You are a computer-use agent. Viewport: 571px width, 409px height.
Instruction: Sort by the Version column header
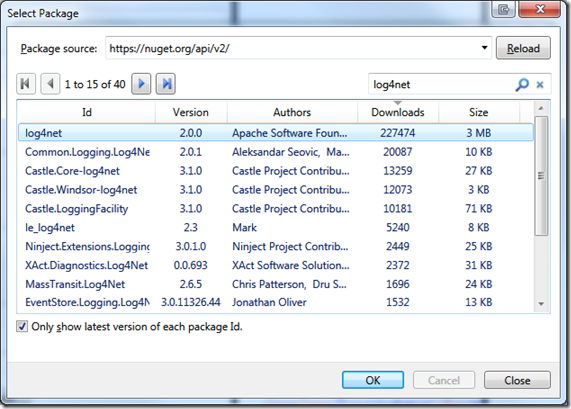click(x=191, y=112)
